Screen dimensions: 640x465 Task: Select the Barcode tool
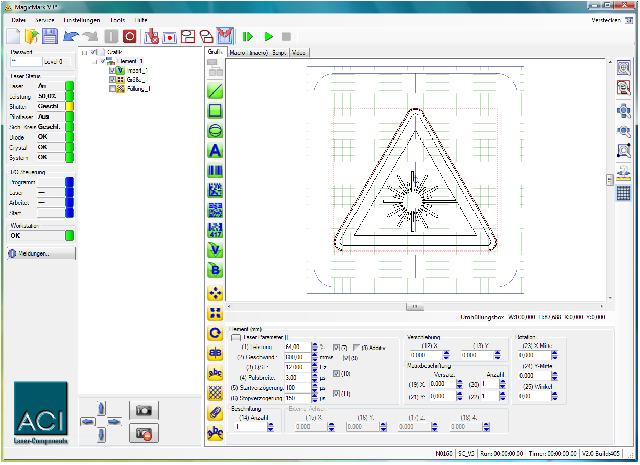(214, 171)
